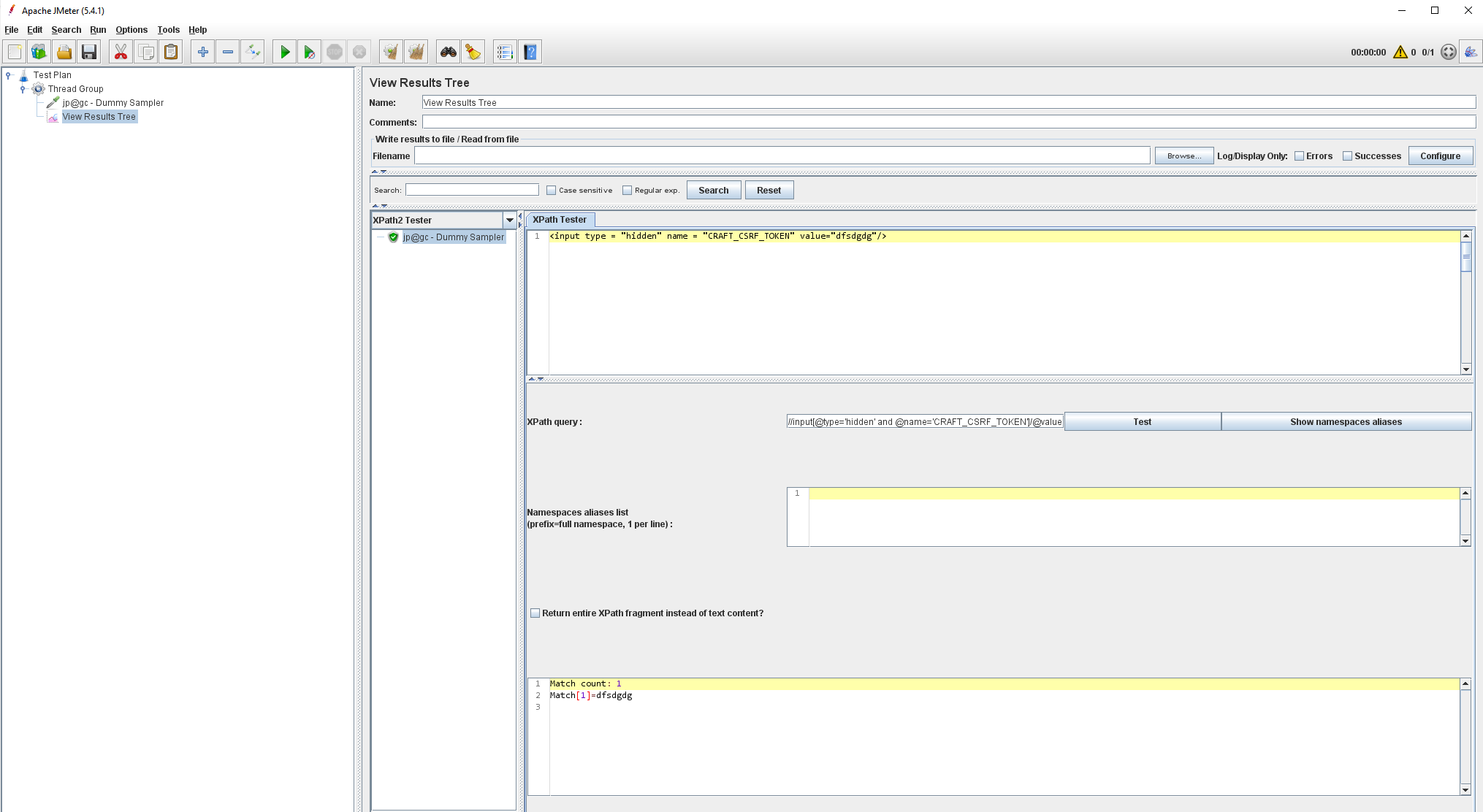Screen dimensions: 1483x812
Task: Check Return entire XPath fragment option
Action: (x=535, y=613)
